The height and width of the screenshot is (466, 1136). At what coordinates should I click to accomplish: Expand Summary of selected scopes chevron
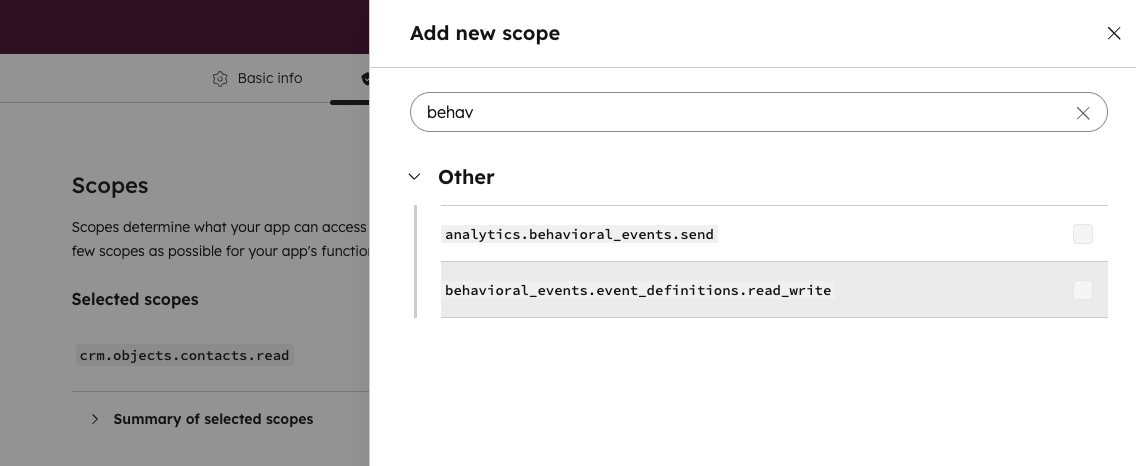point(95,419)
